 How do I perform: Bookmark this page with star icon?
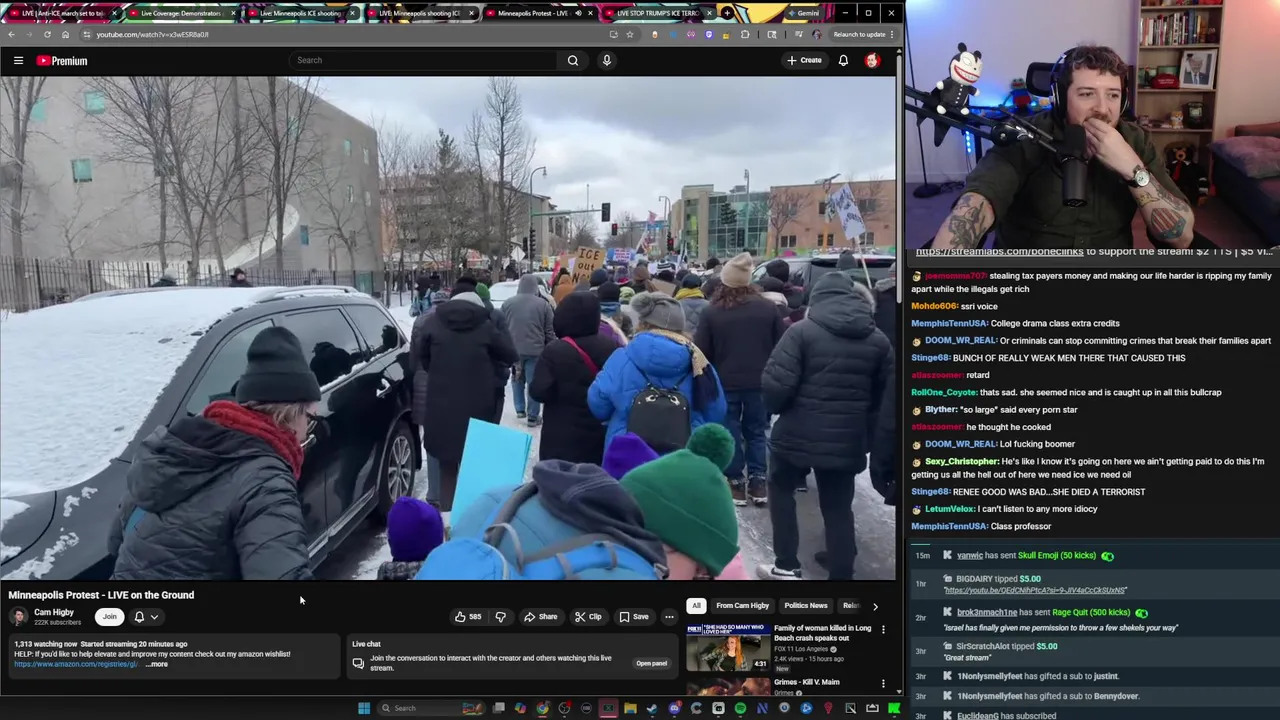630,34
